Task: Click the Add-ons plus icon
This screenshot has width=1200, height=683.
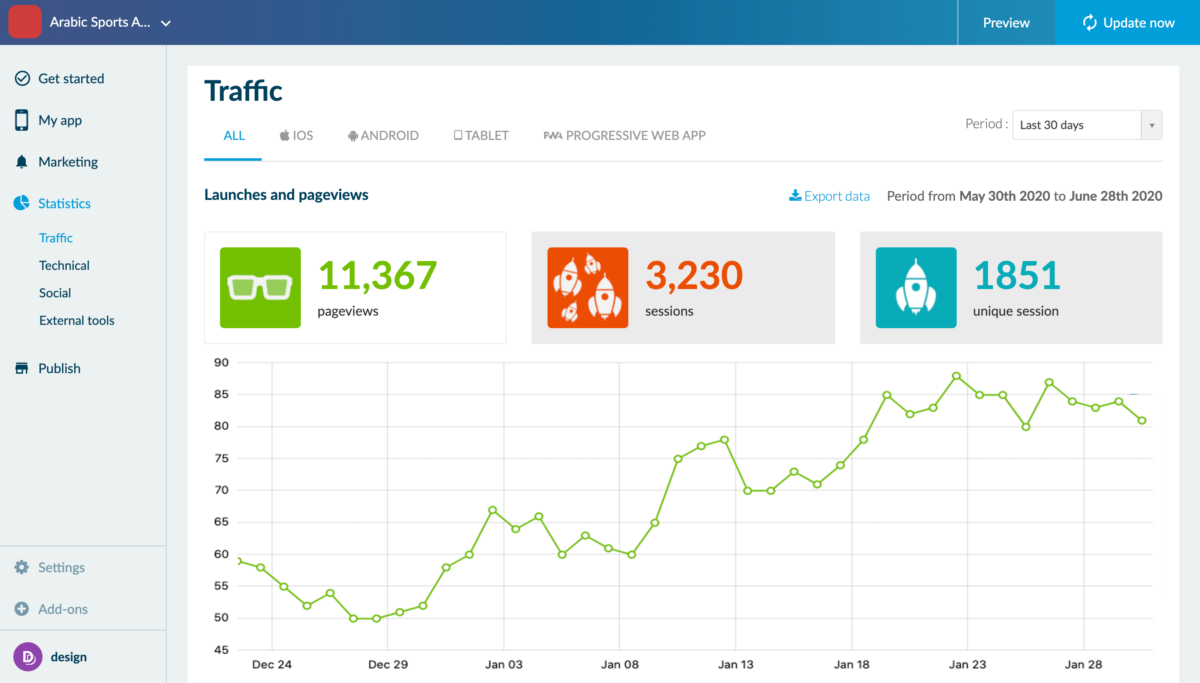Action: pyautogui.click(x=21, y=609)
